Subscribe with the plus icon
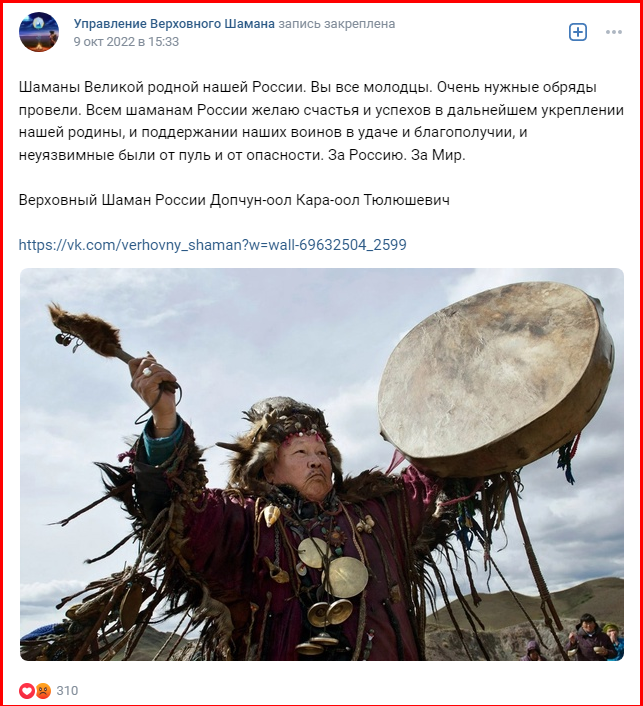The image size is (643, 706). [578, 32]
